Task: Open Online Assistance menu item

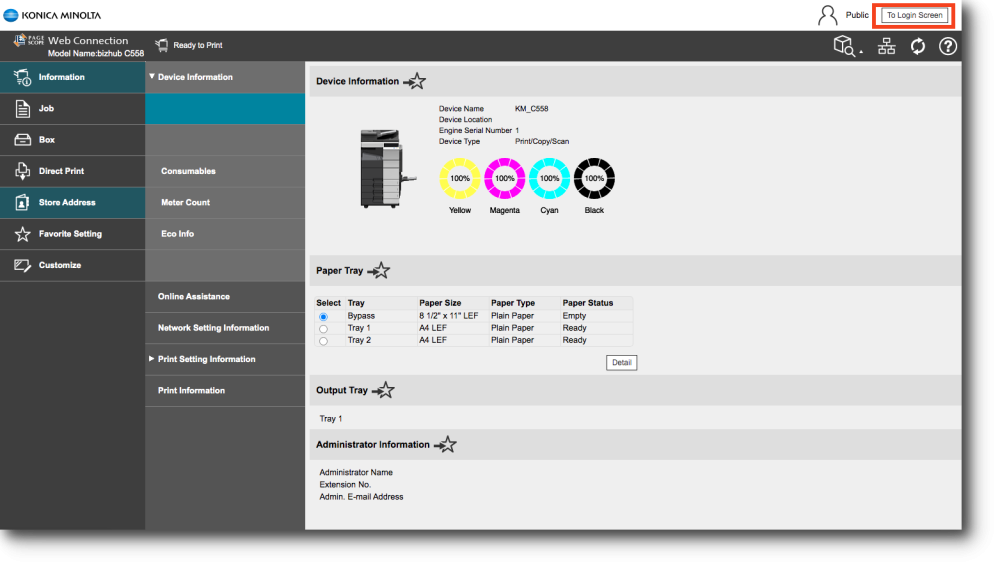Action: coord(194,296)
